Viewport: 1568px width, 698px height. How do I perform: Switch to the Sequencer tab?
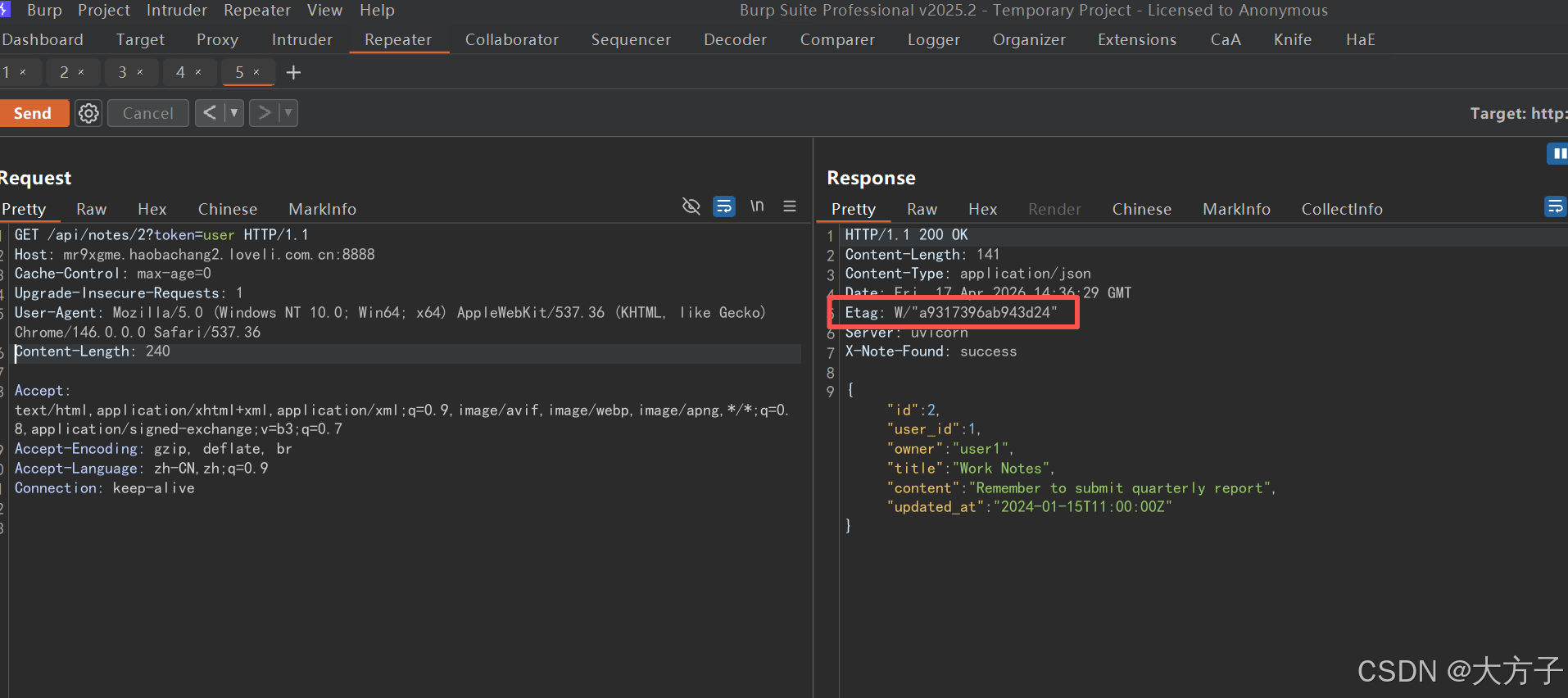(x=631, y=39)
